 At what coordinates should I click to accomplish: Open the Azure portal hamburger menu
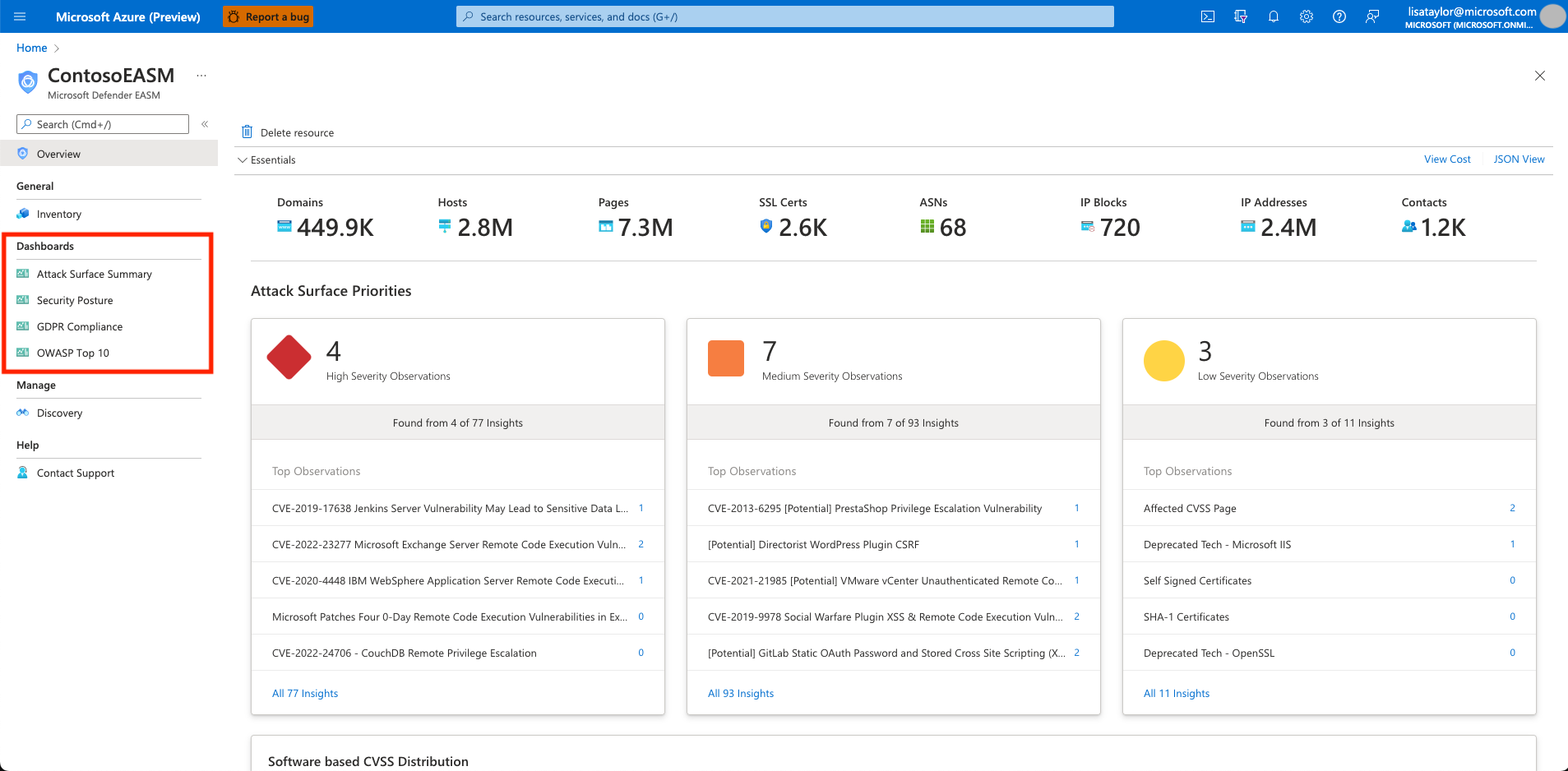21,16
